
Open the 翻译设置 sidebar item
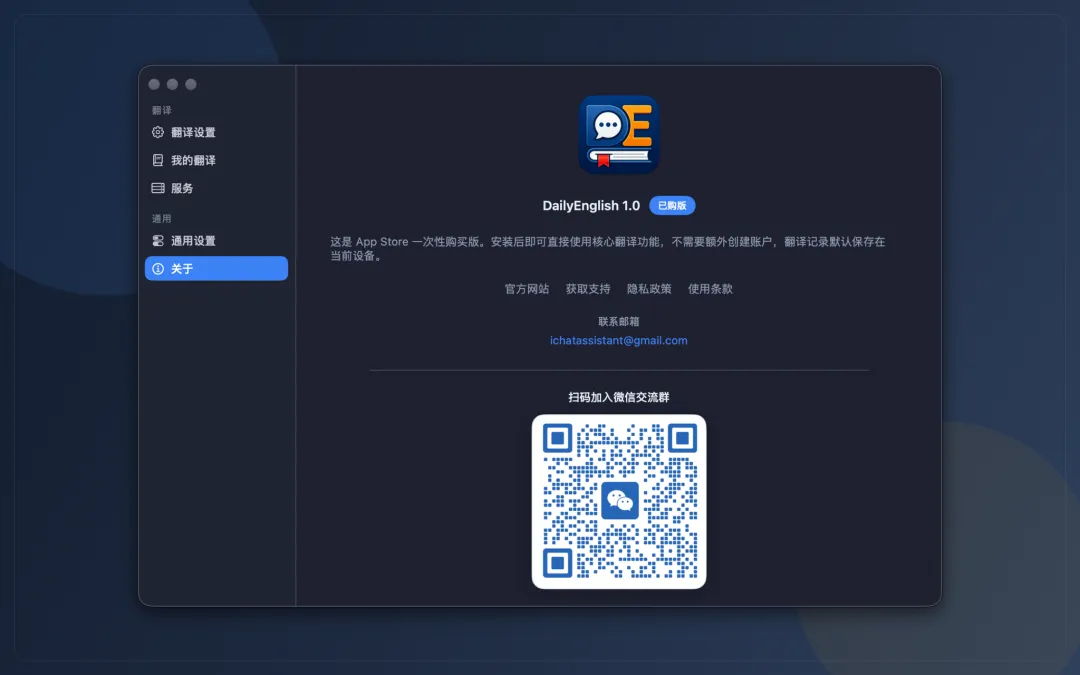216,132
